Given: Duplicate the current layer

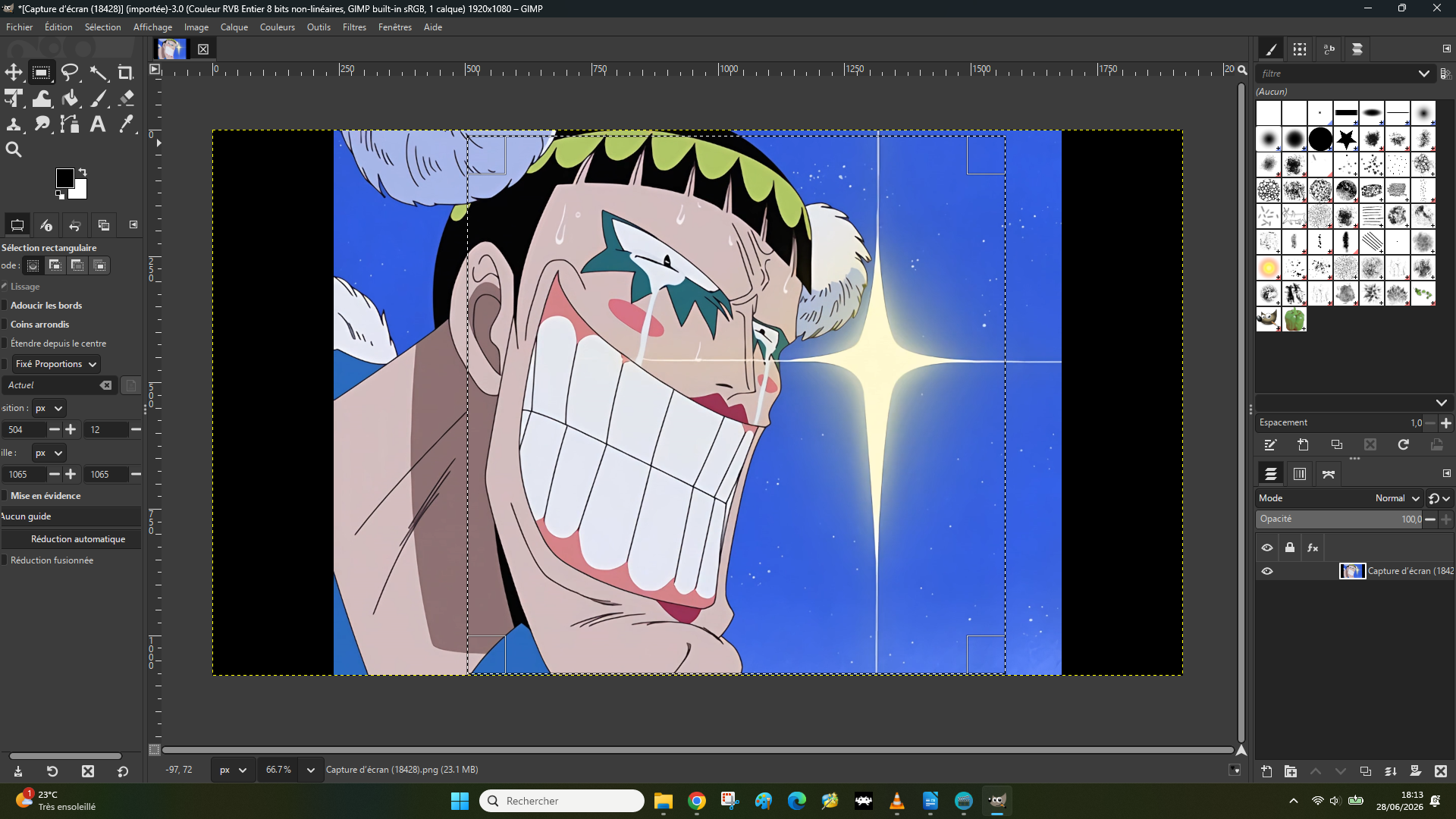Looking at the screenshot, I should tap(1366, 771).
